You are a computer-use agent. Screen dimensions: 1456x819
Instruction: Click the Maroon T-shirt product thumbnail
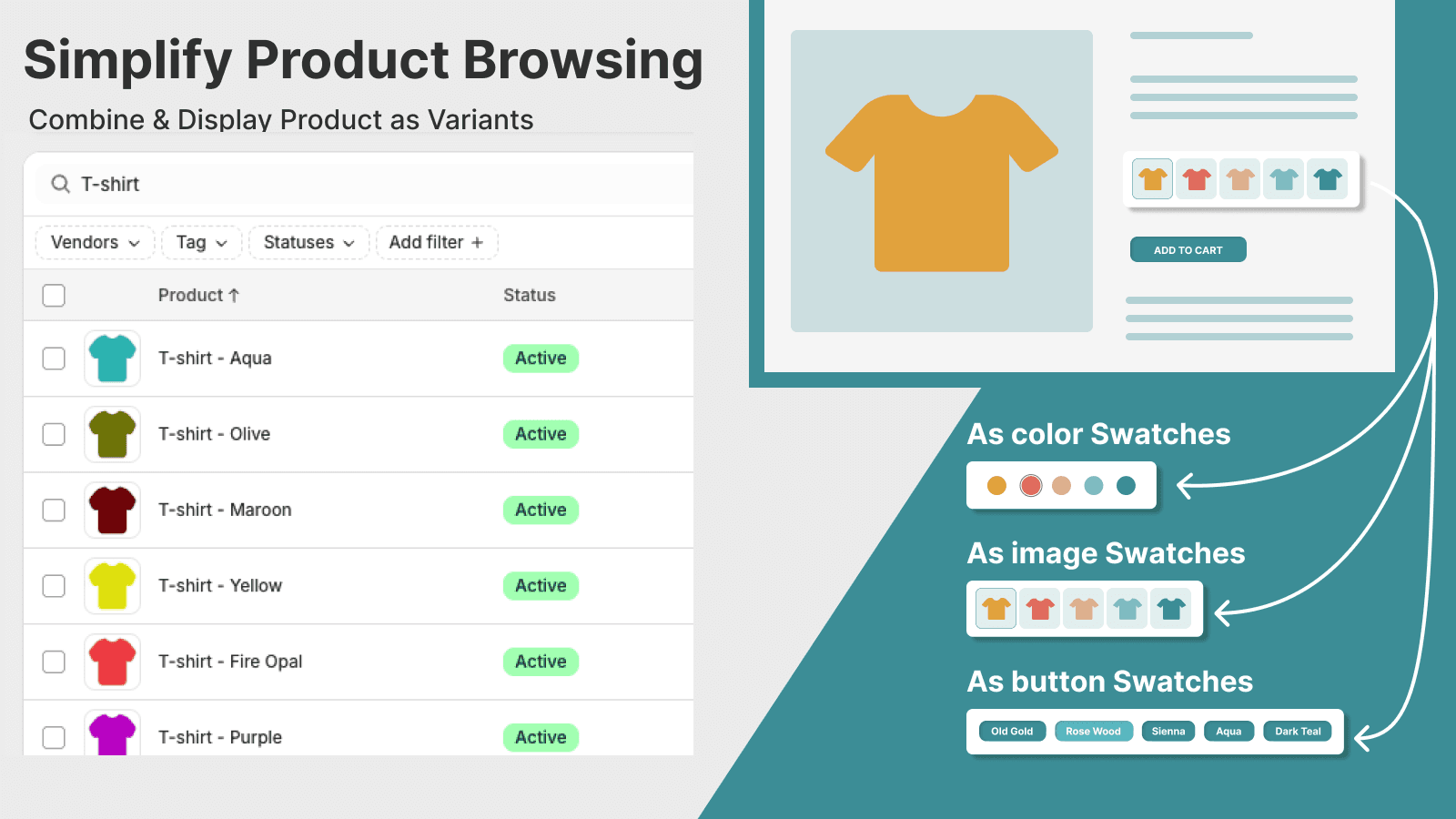click(x=113, y=510)
